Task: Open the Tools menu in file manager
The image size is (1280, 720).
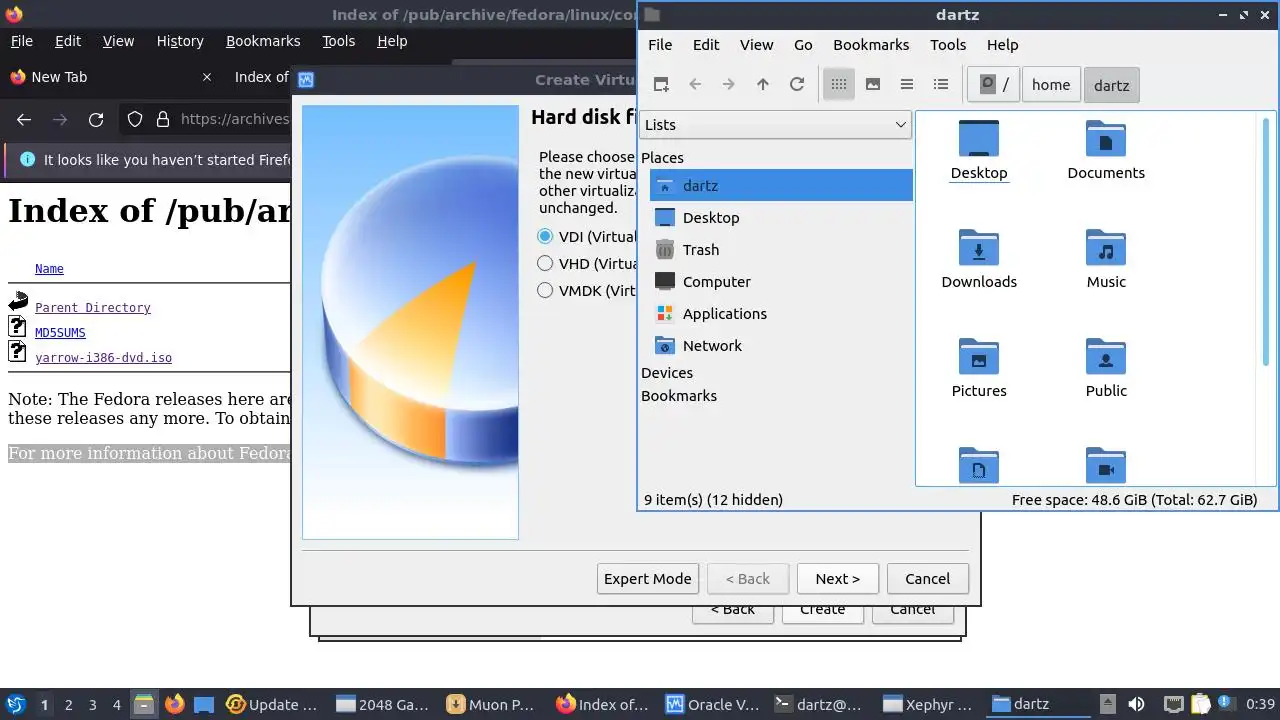Action: point(948,45)
